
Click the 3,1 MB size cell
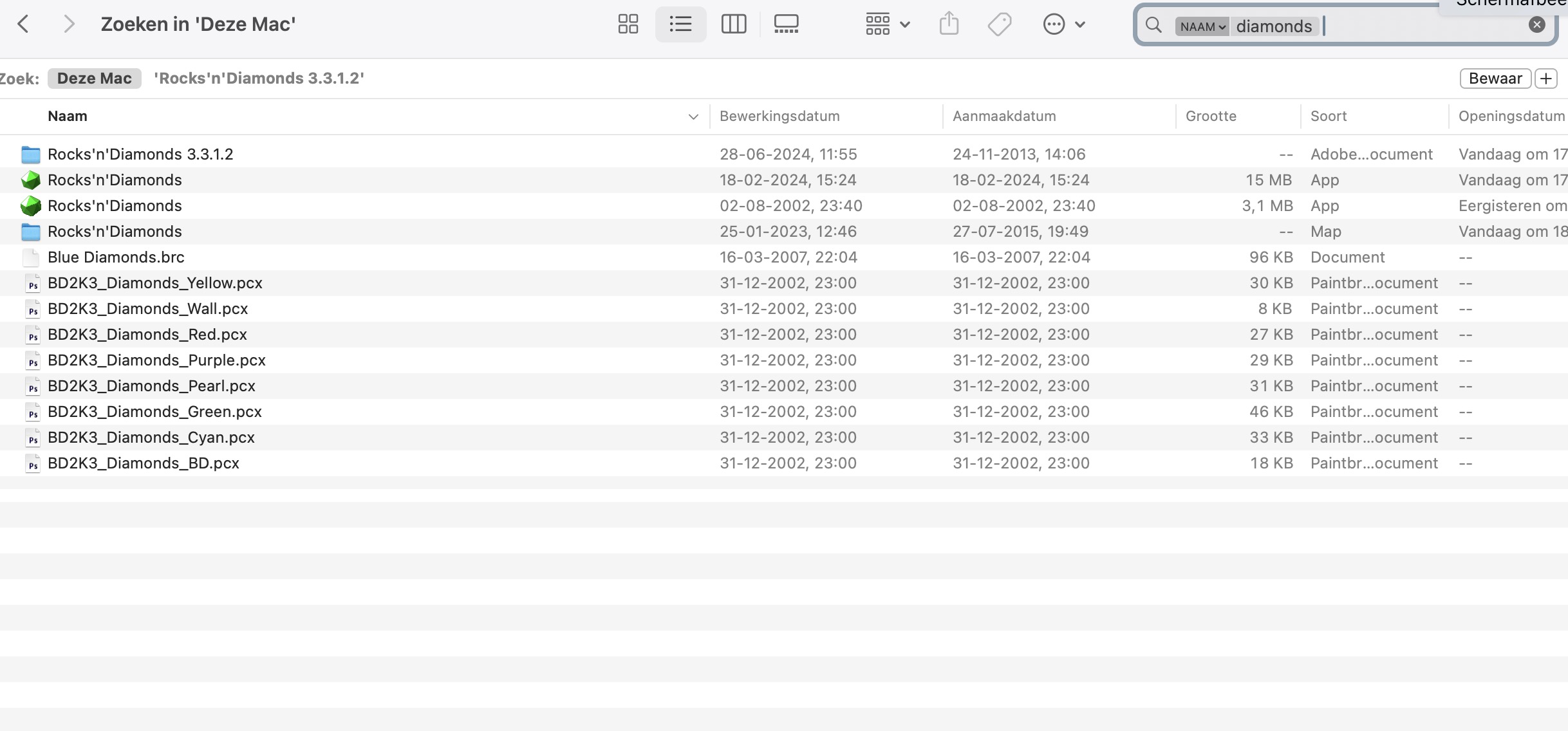(1267, 206)
